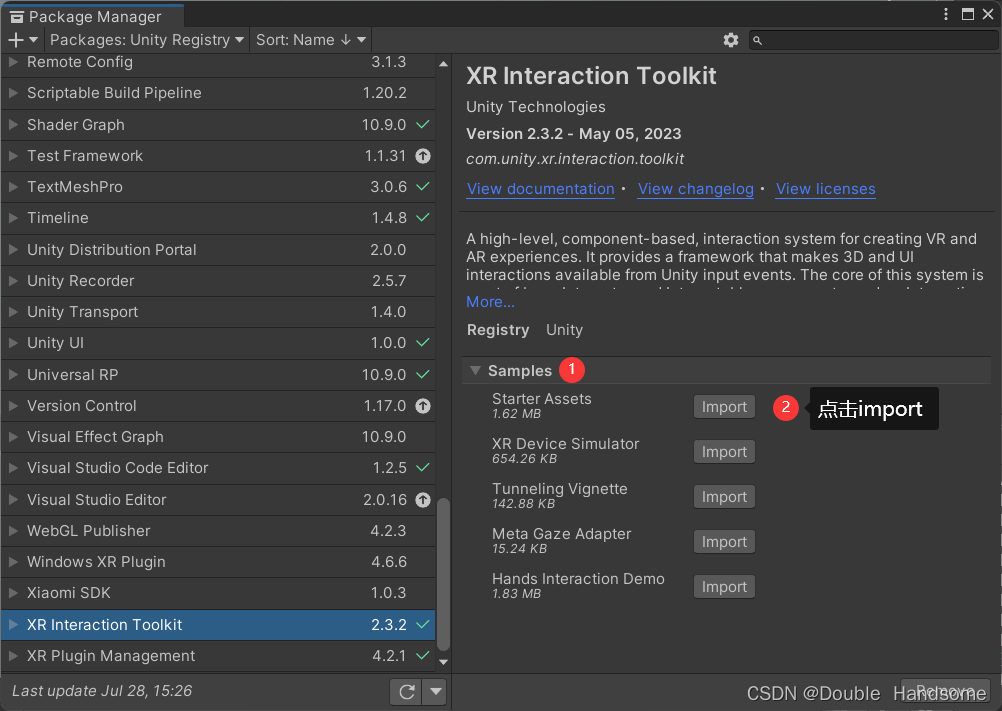Open the dropdown arrow beside refresh button
This screenshot has height=711, width=1002.
435,691
